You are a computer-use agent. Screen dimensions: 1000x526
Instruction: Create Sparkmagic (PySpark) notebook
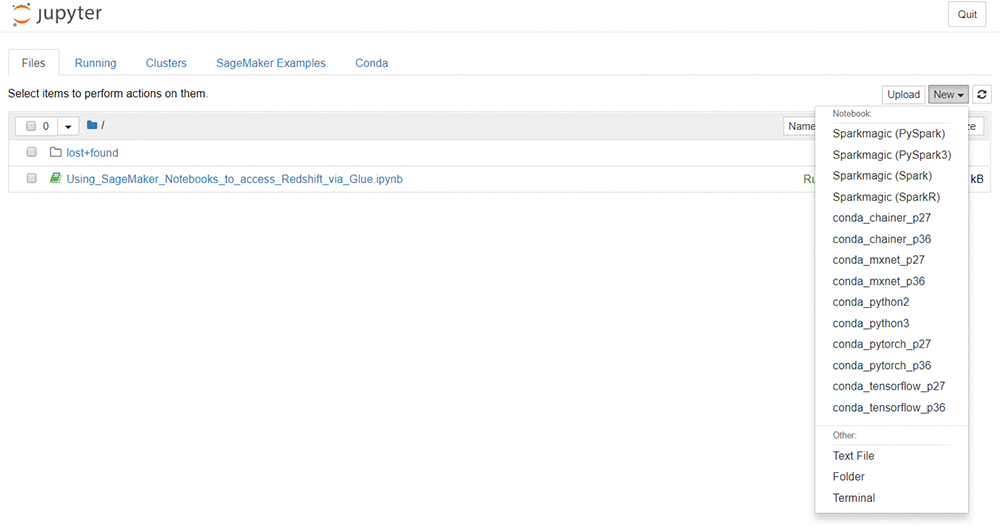tap(891, 134)
